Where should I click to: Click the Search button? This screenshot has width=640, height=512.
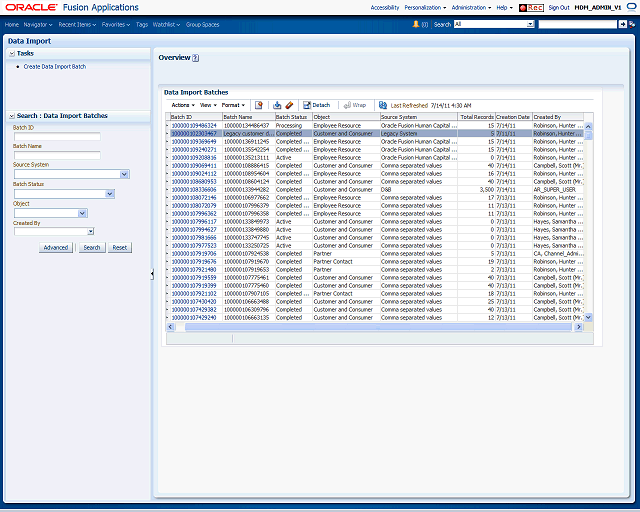coord(92,247)
